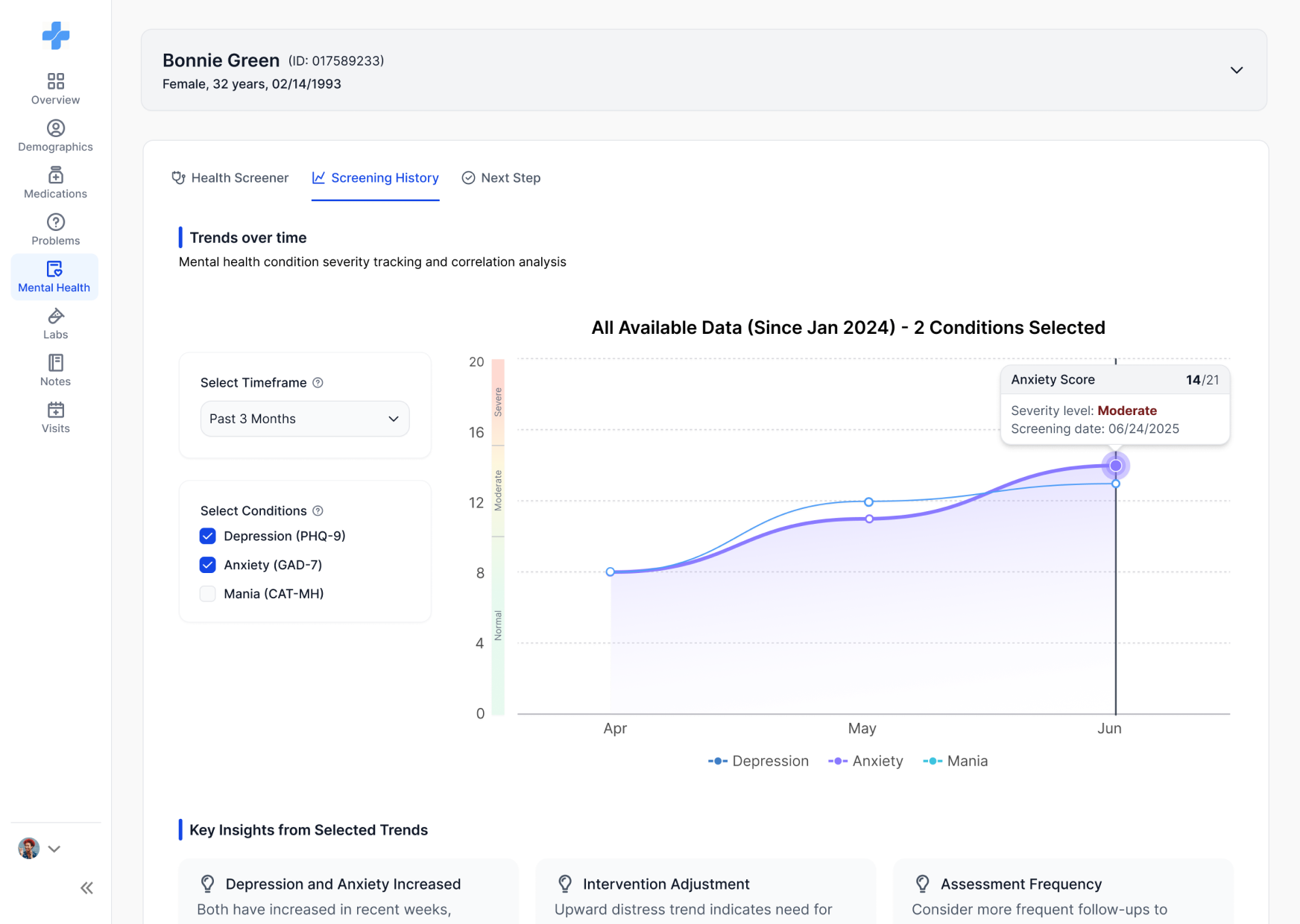Select the Mental Health section
The width and height of the screenshot is (1300, 924).
pyautogui.click(x=54, y=277)
